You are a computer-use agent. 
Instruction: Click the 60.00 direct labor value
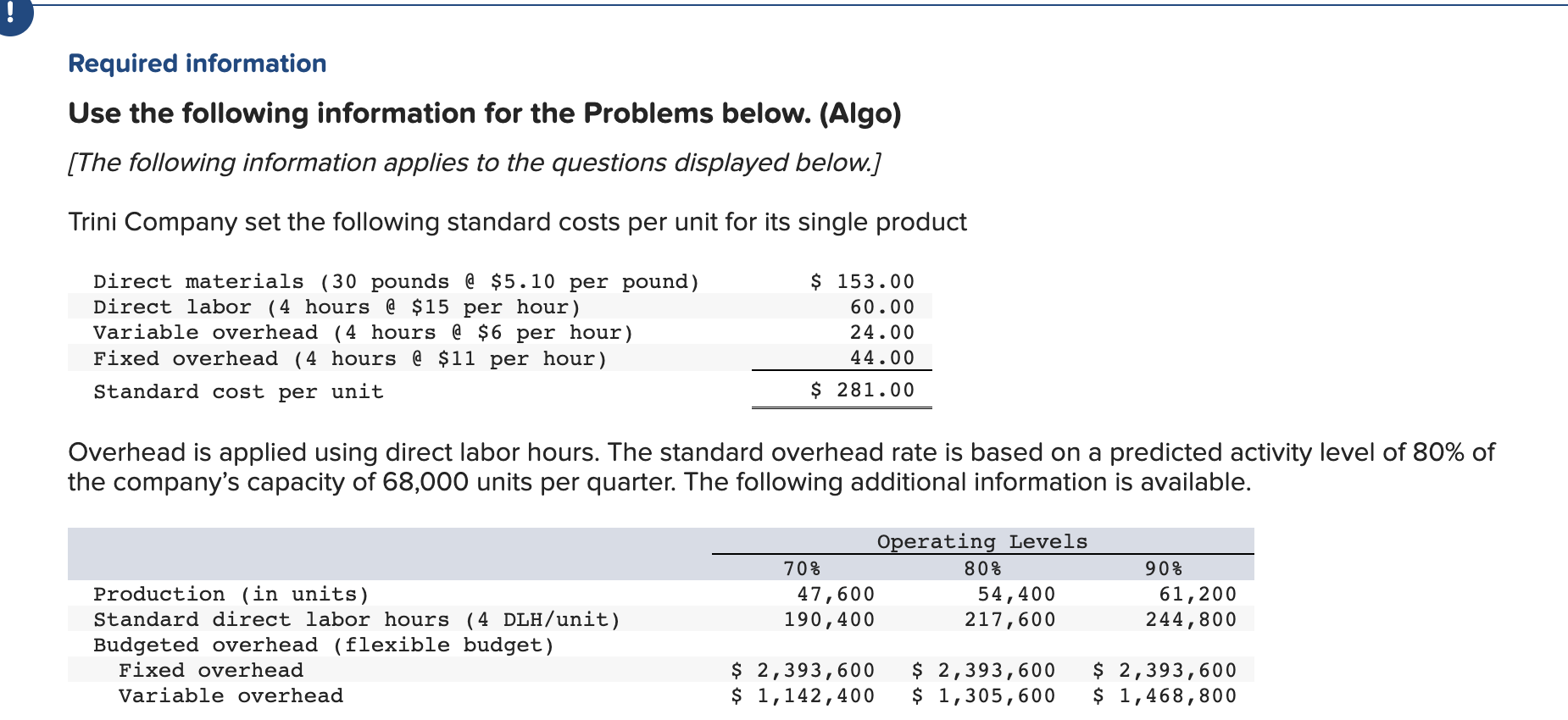pyautogui.click(x=882, y=307)
